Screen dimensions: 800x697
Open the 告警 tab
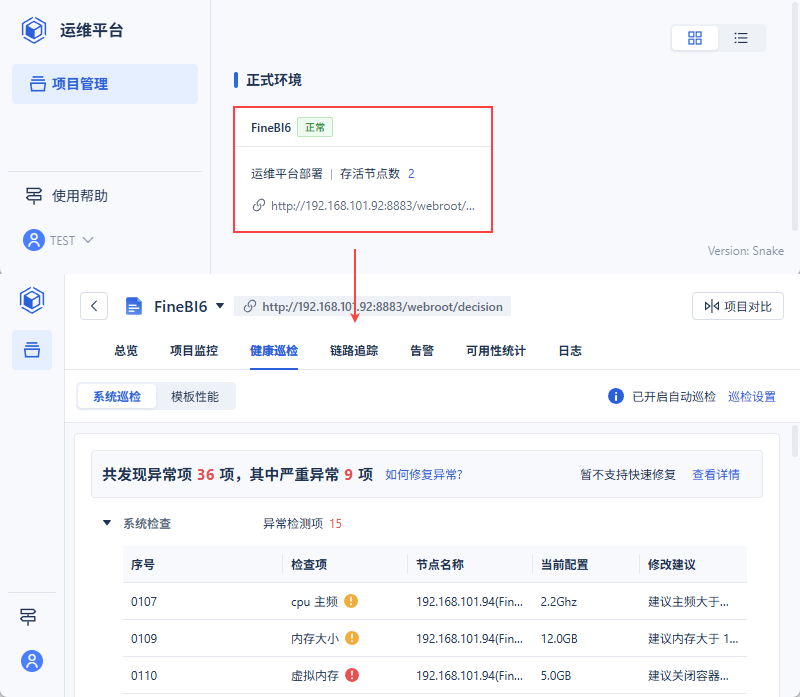422,351
